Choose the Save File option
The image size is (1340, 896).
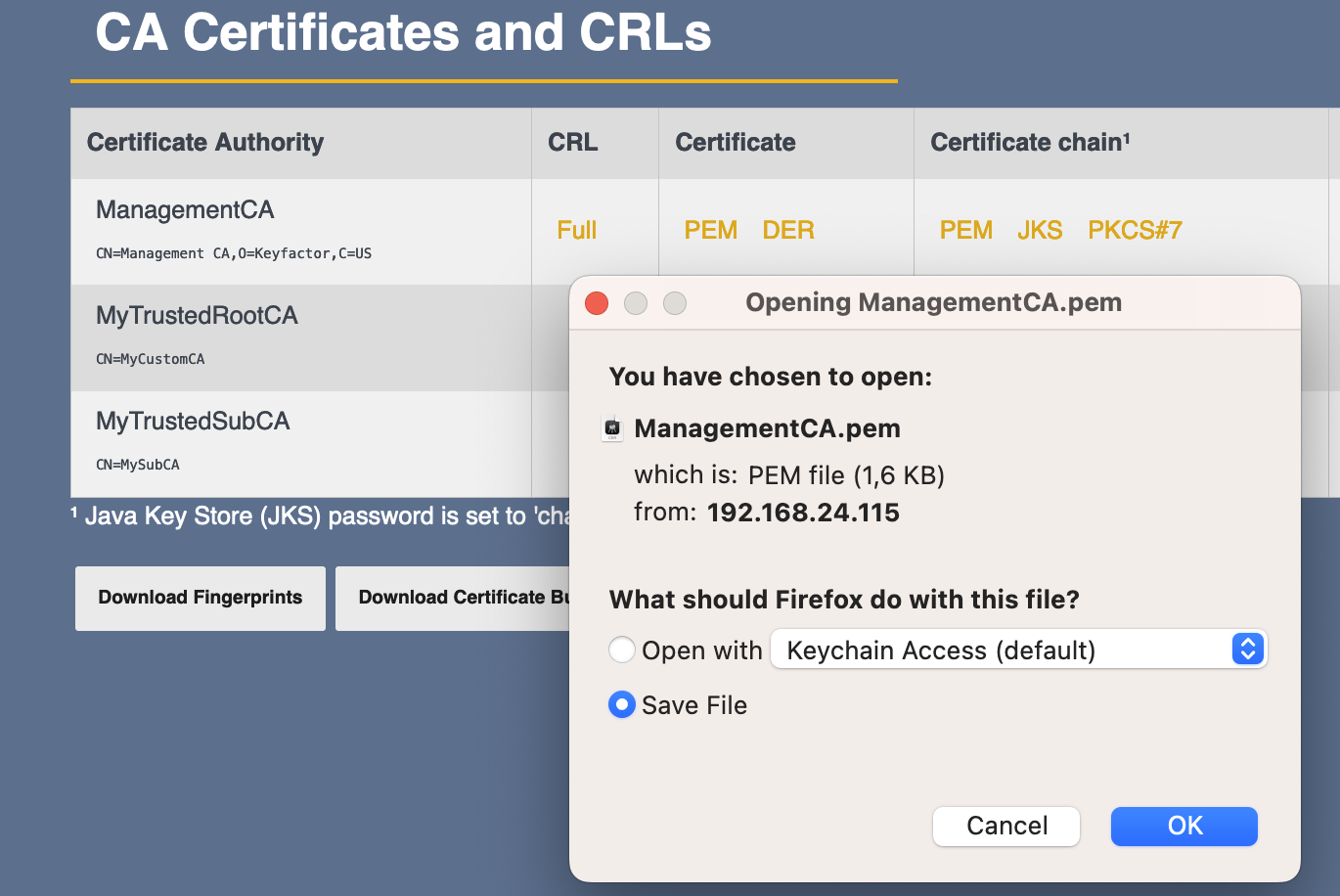622,705
